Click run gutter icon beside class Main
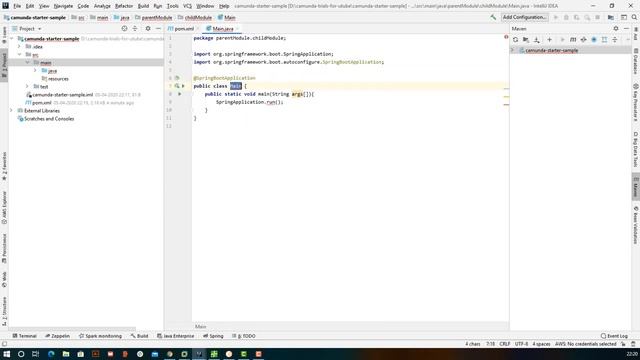The width and height of the screenshot is (640, 360). pos(183,86)
